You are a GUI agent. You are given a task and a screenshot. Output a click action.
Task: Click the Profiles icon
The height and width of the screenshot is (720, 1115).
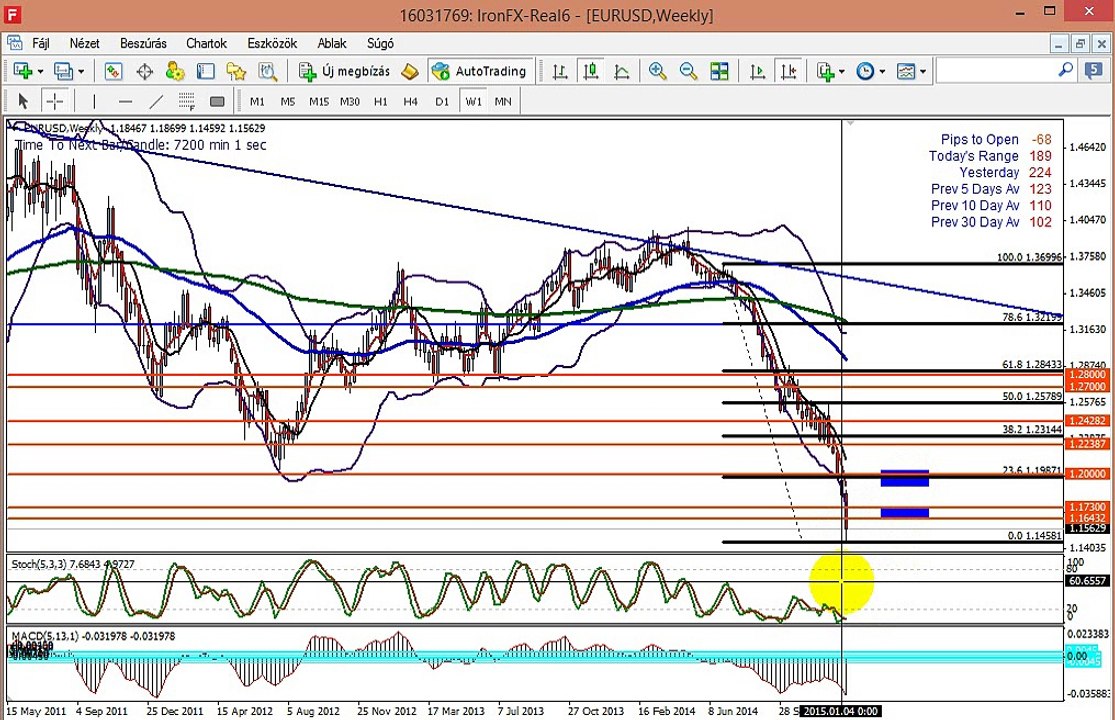pos(63,71)
